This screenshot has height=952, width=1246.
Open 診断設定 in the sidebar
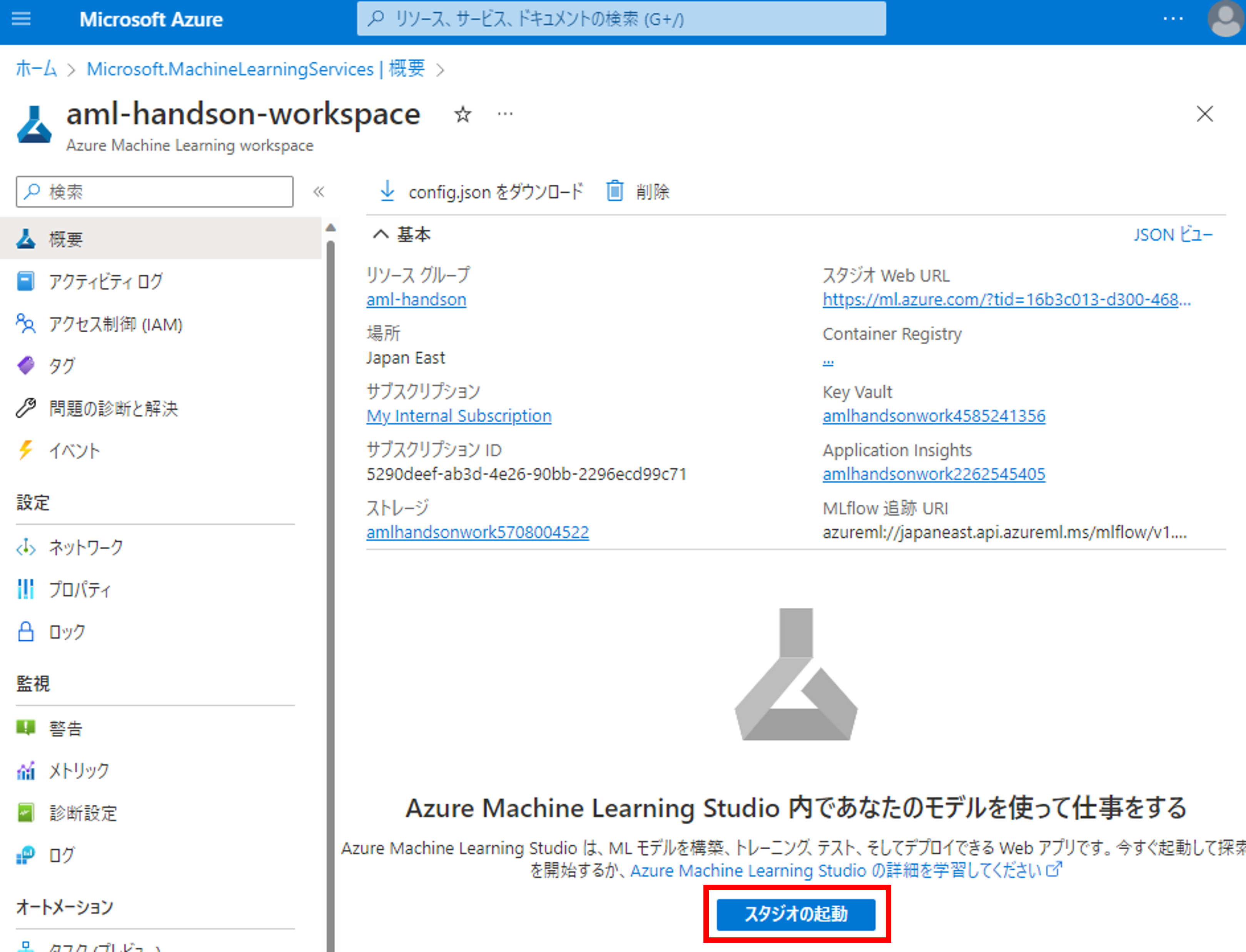pos(83,813)
